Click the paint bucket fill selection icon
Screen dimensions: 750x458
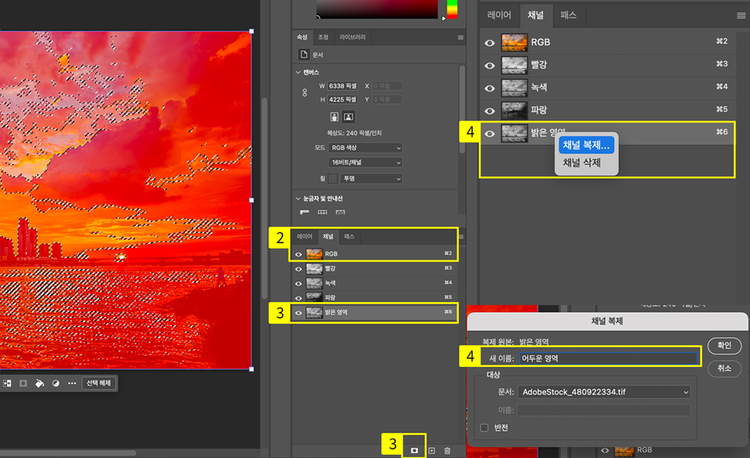click(40, 383)
